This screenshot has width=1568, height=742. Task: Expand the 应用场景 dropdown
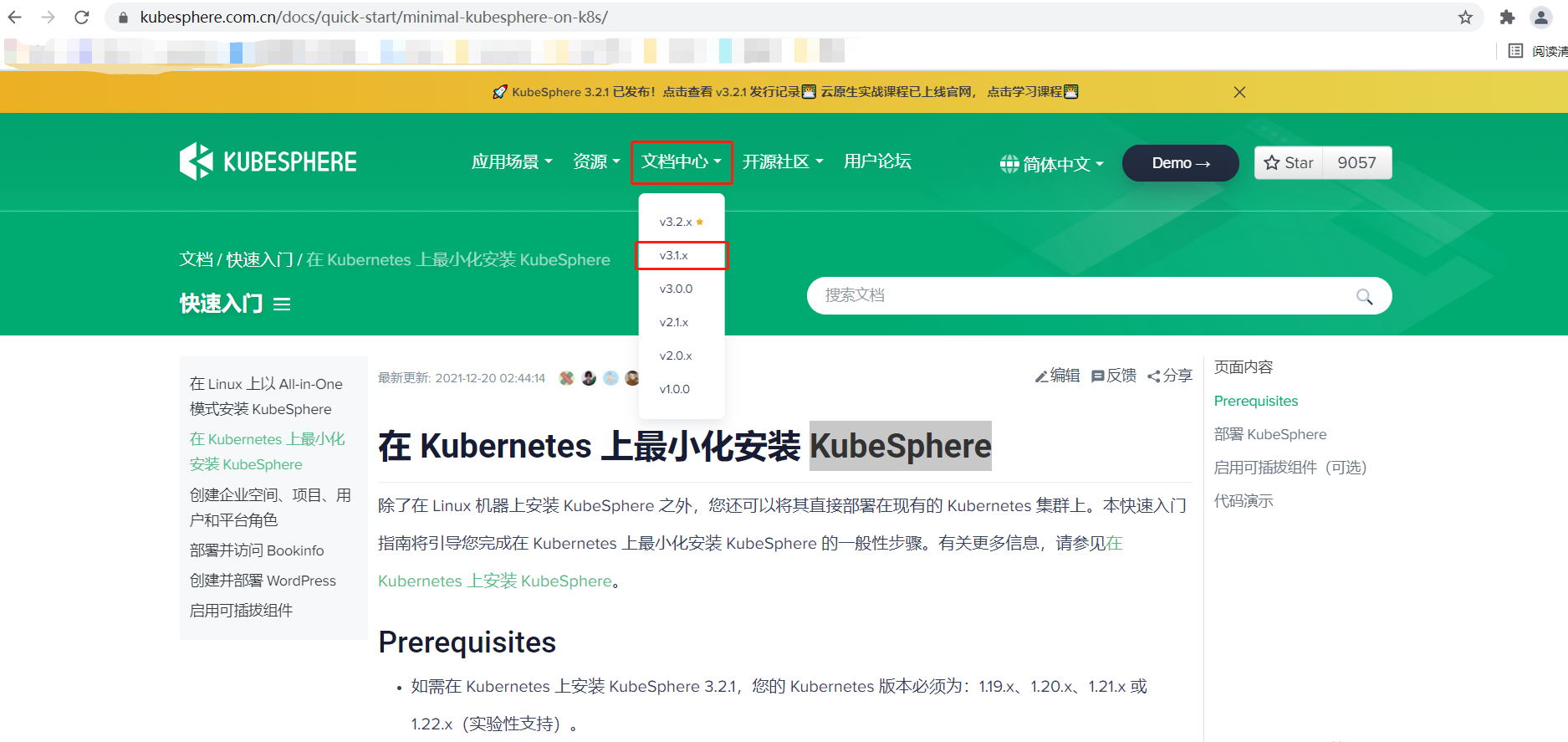512,161
